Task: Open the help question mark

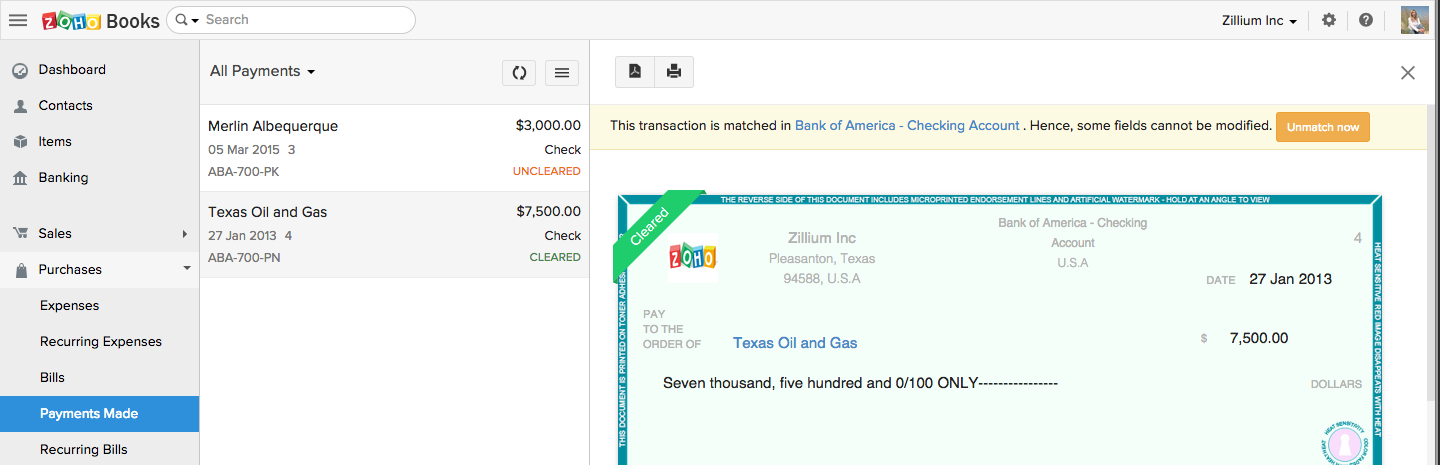Action: pos(1365,20)
